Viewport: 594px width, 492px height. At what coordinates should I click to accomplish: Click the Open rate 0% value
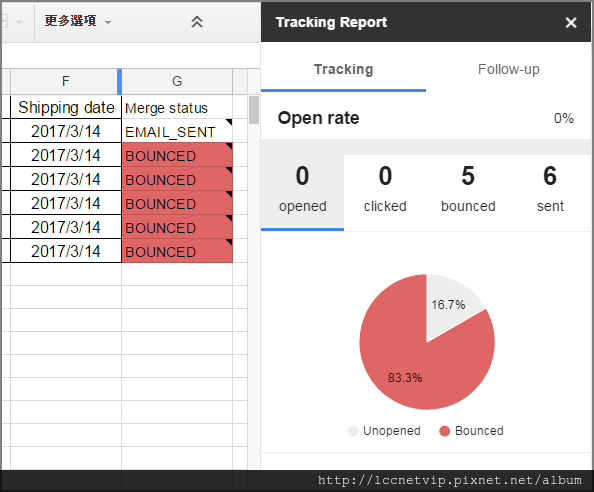(563, 118)
